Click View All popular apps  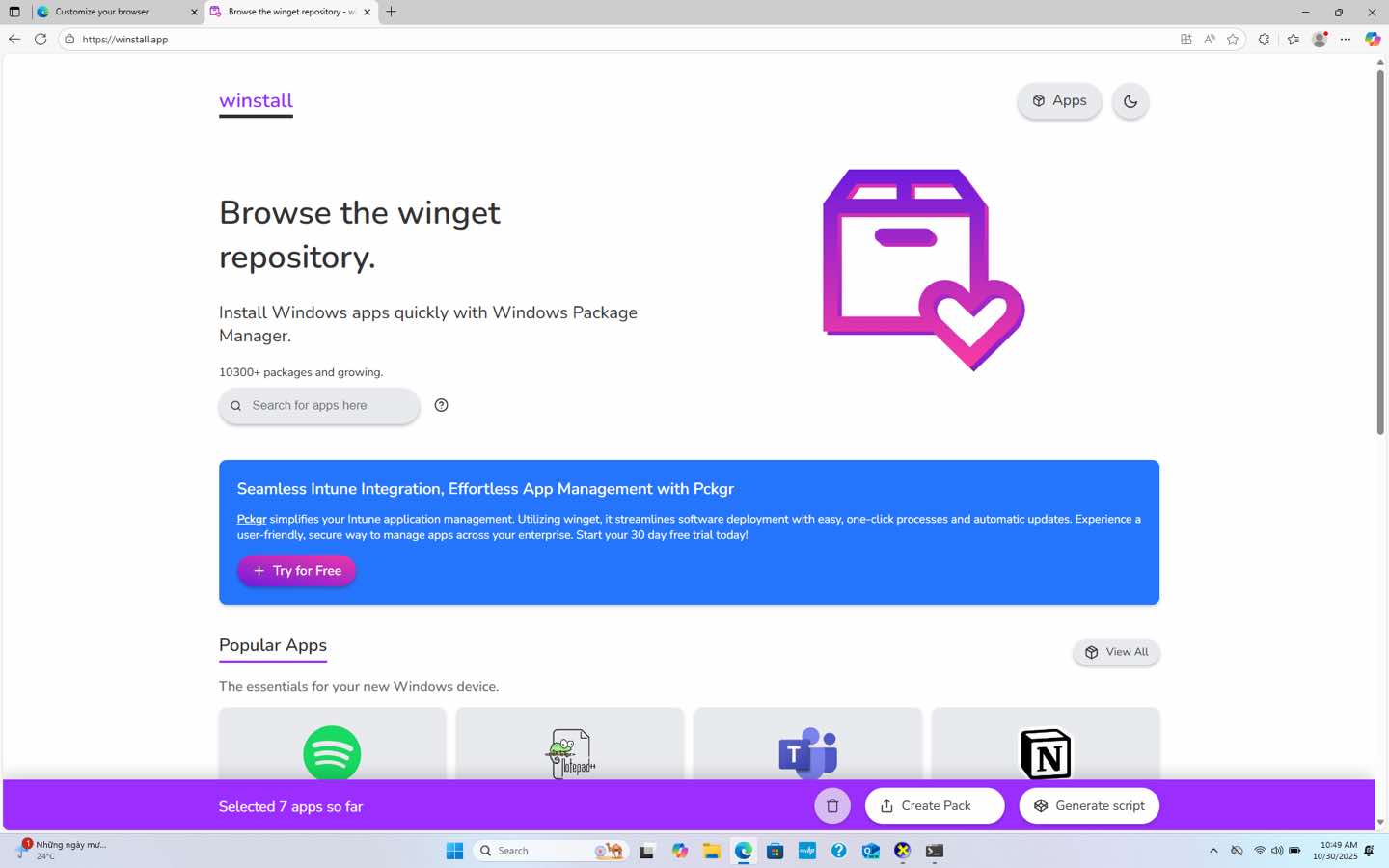pos(1116,652)
